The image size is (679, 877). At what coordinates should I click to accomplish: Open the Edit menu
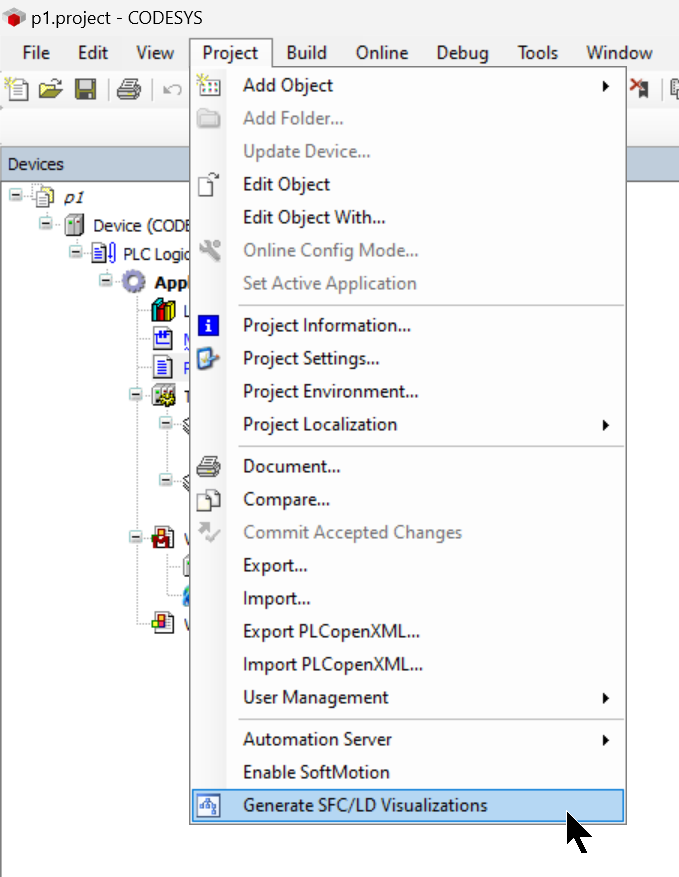point(93,53)
